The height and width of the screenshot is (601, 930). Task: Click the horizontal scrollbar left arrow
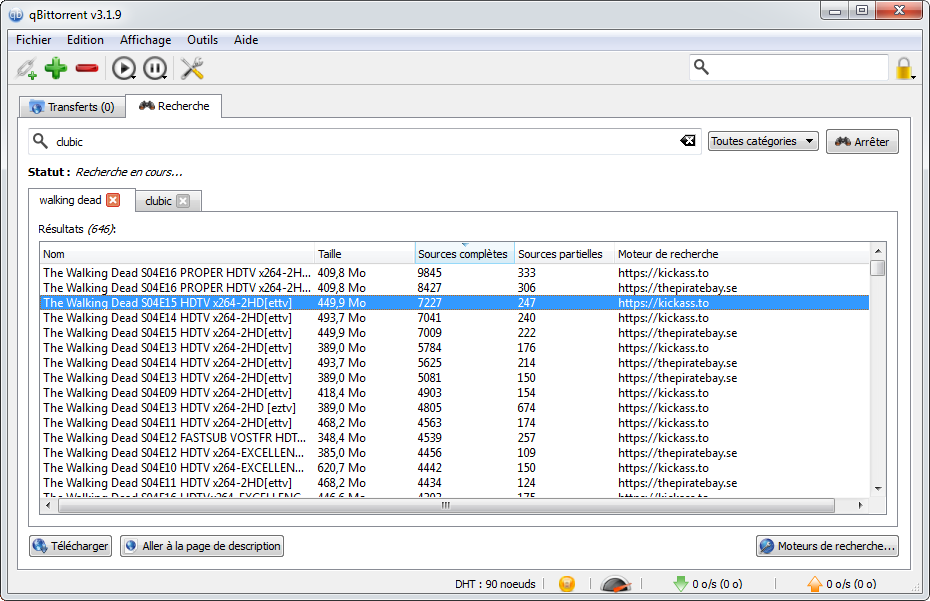[48, 505]
